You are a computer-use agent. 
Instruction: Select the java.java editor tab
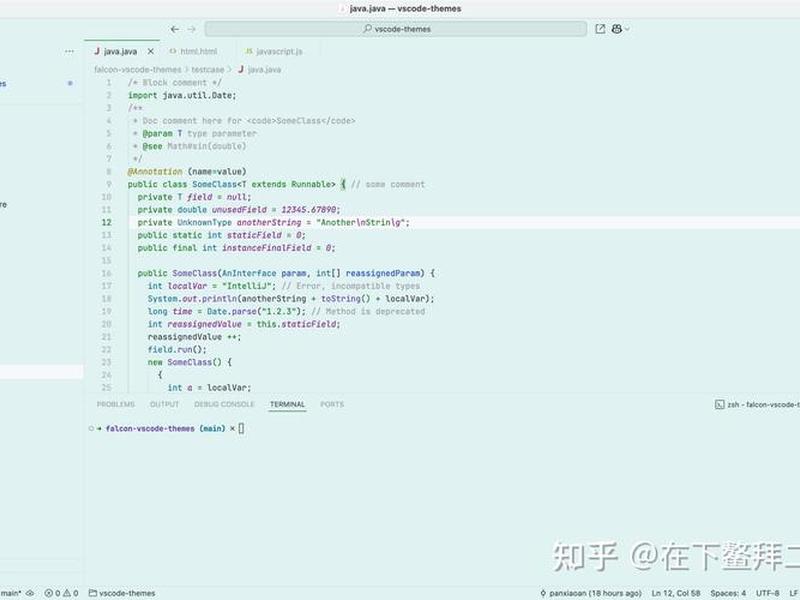(120, 52)
